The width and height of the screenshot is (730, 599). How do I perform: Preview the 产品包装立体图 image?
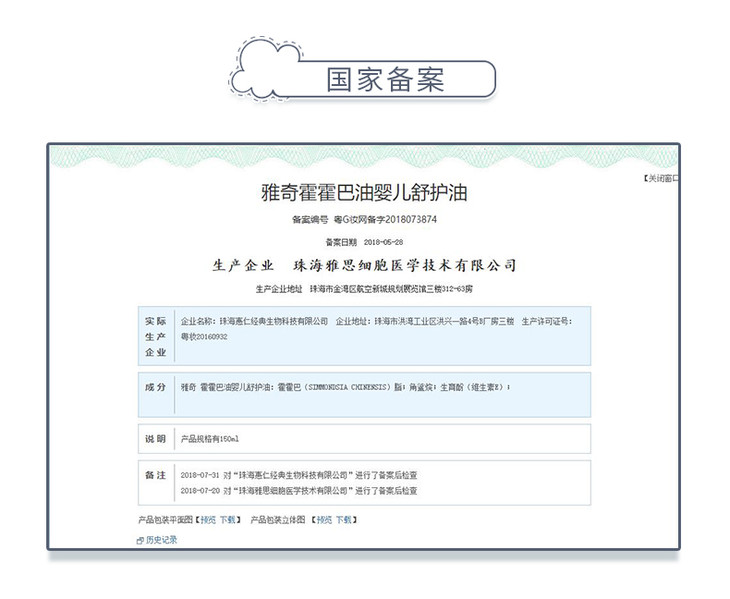[x=321, y=520]
